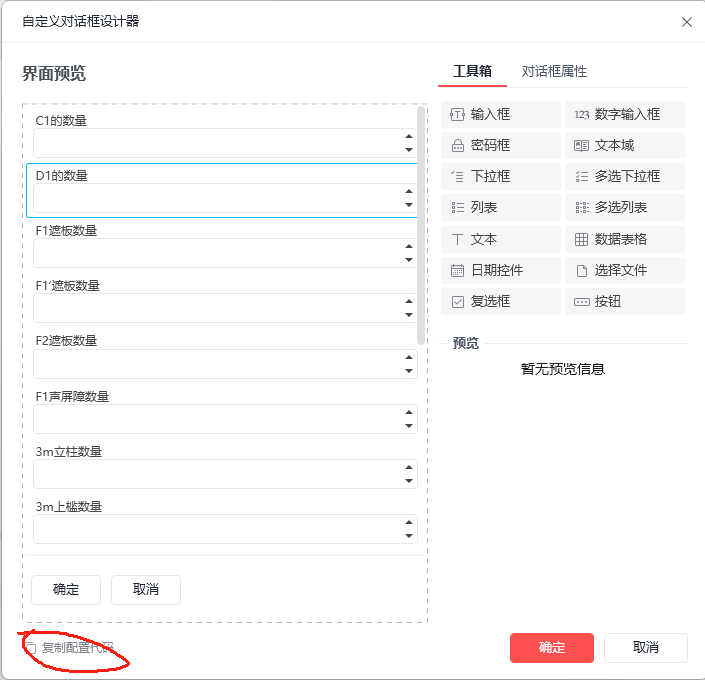Select the 日期控件 calendar icon
Screen dimensions: 705x680
pyautogui.click(x=457, y=270)
